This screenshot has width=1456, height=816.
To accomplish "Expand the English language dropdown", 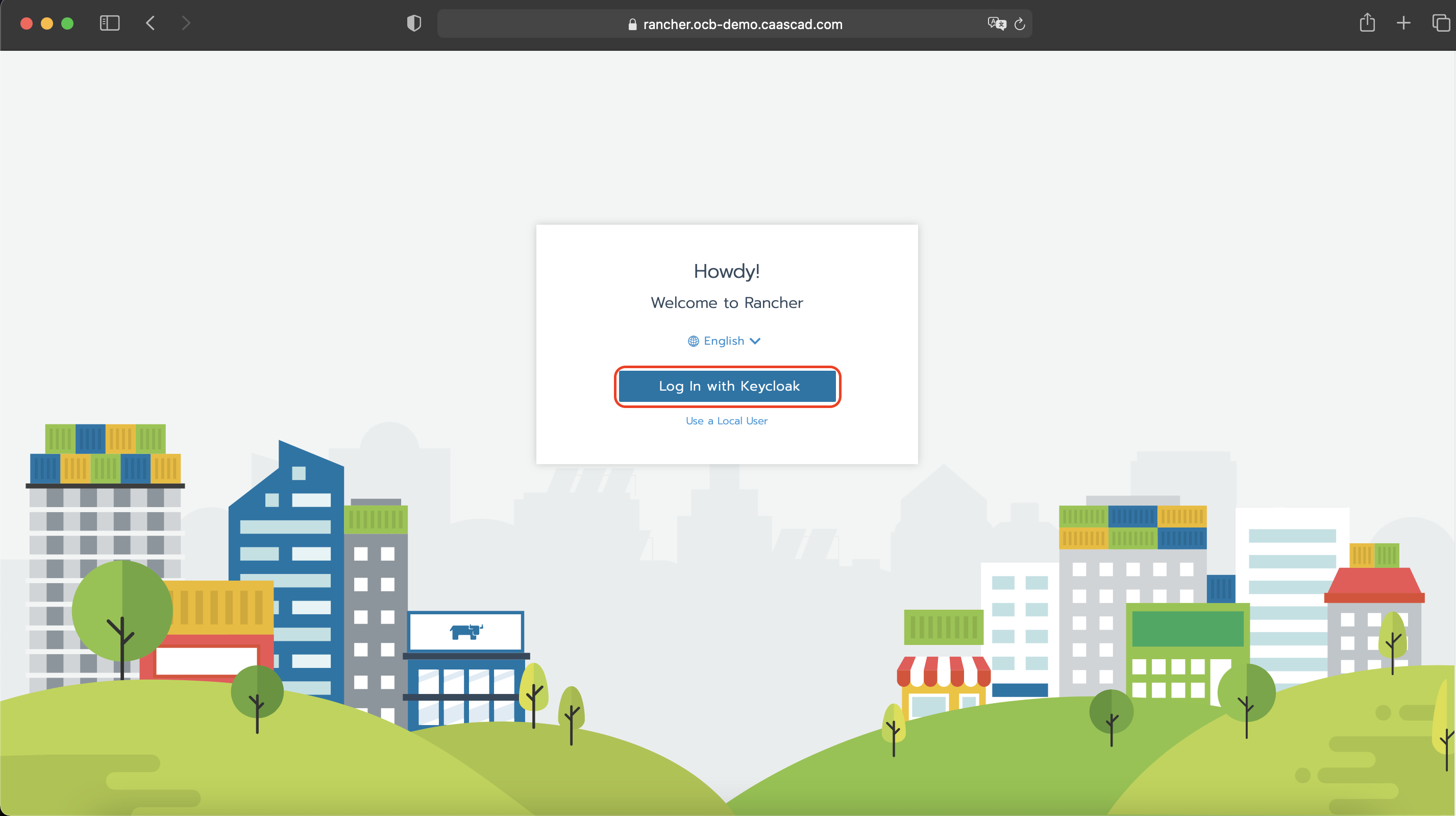I will point(724,341).
